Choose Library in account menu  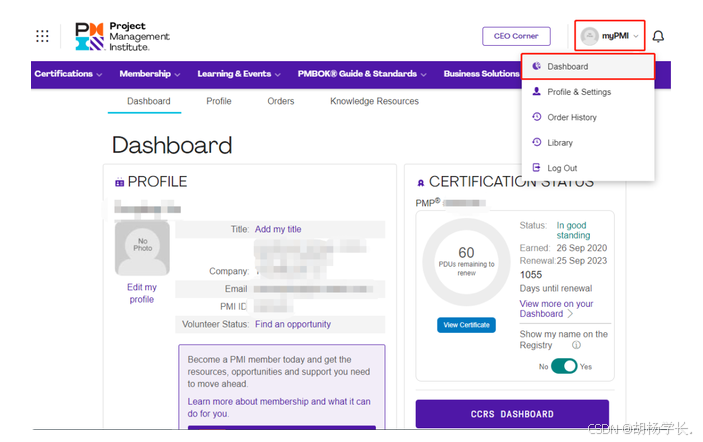click(588, 143)
